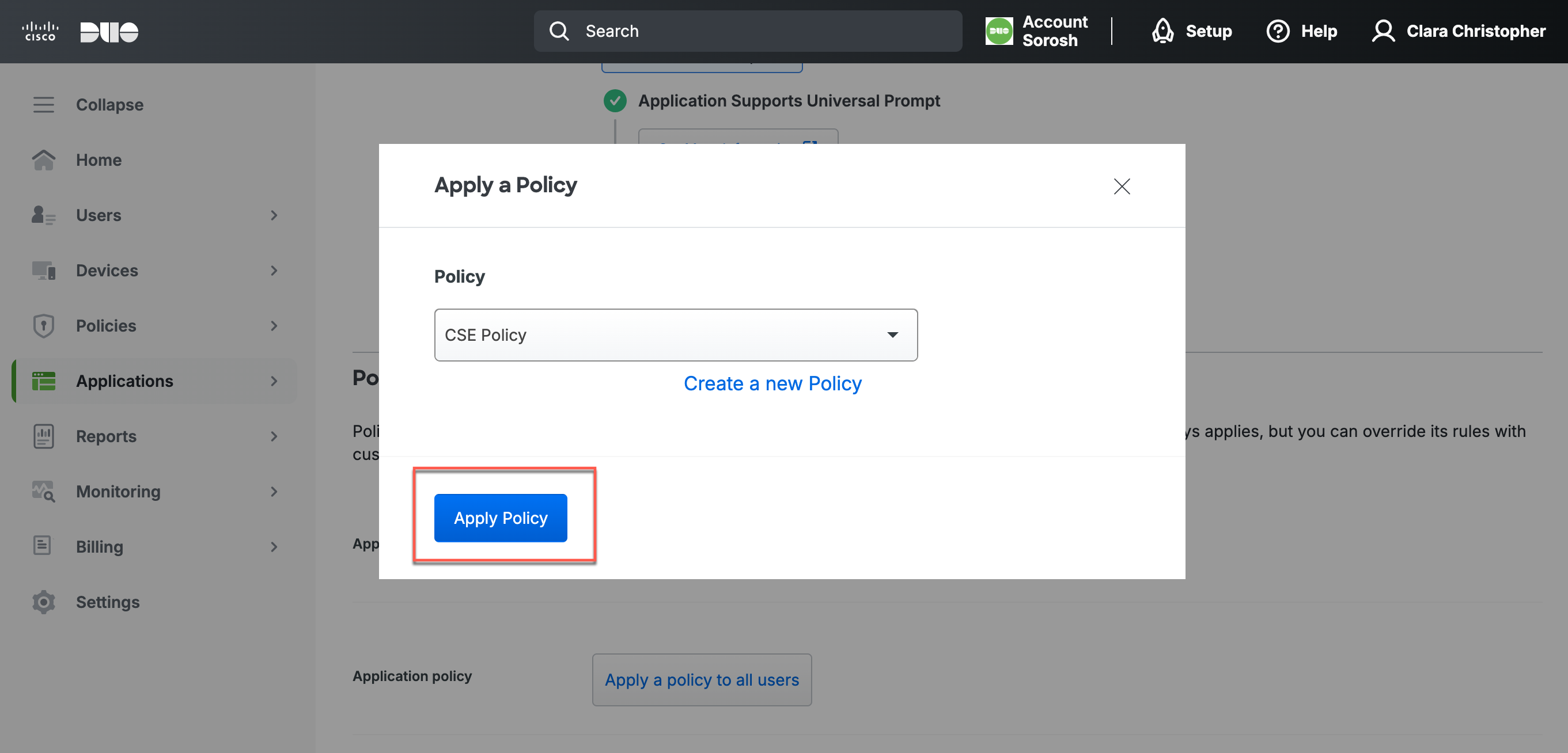Expand the Devices sidebar submenu chevron
Screen dimensions: 1568x753
[x=274, y=271]
